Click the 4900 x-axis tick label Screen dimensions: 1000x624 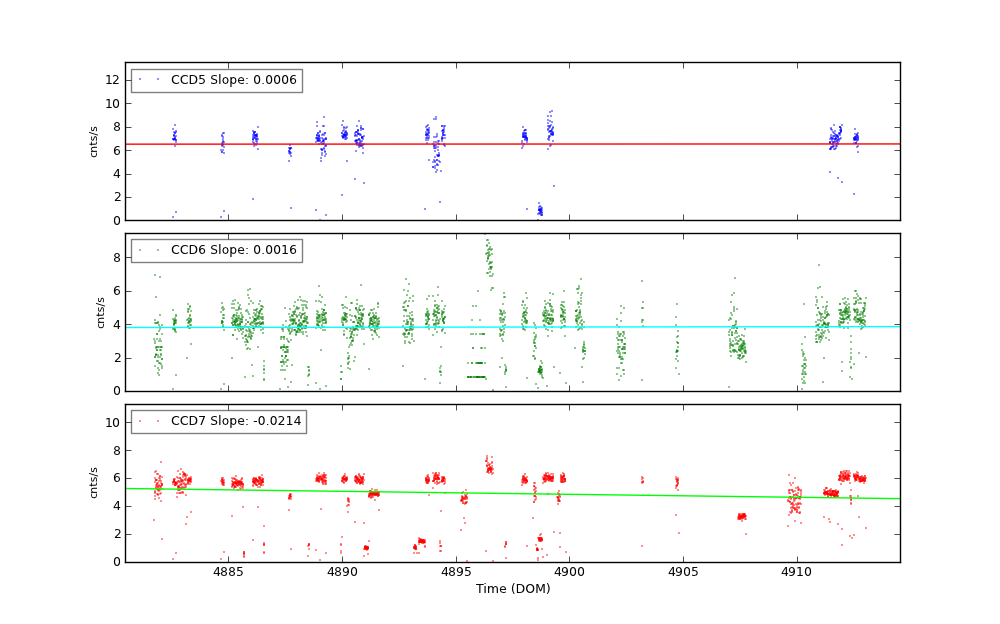click(x=569, y=573)
